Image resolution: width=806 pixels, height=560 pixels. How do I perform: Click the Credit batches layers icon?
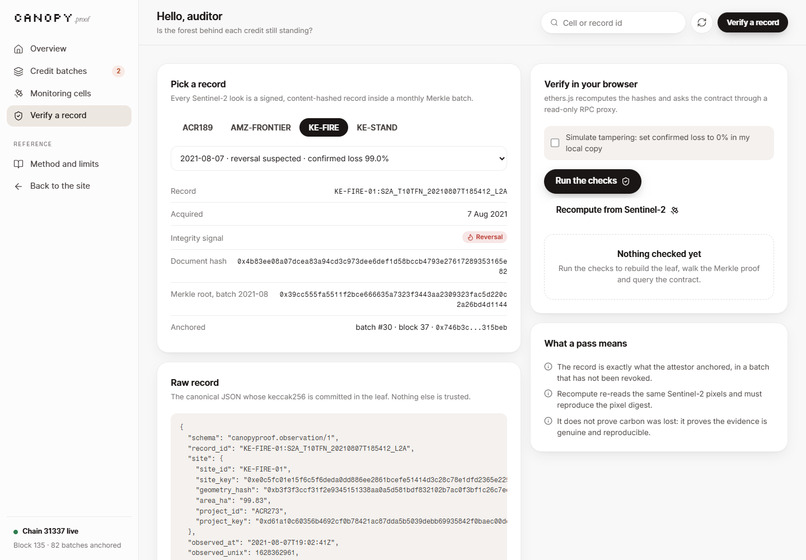(19, 71)
